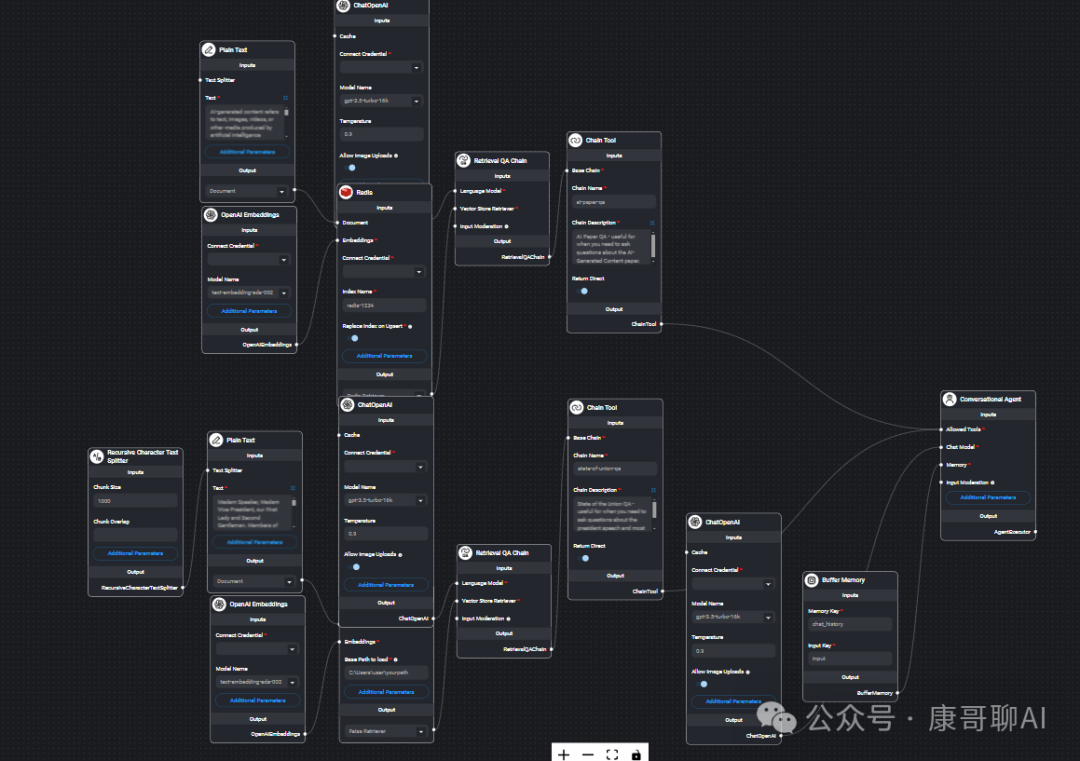Image resolution: width=1080 pixels, height=761 pixels.
Task: Toggle the canvas lock icon
Action: point(636,755)
